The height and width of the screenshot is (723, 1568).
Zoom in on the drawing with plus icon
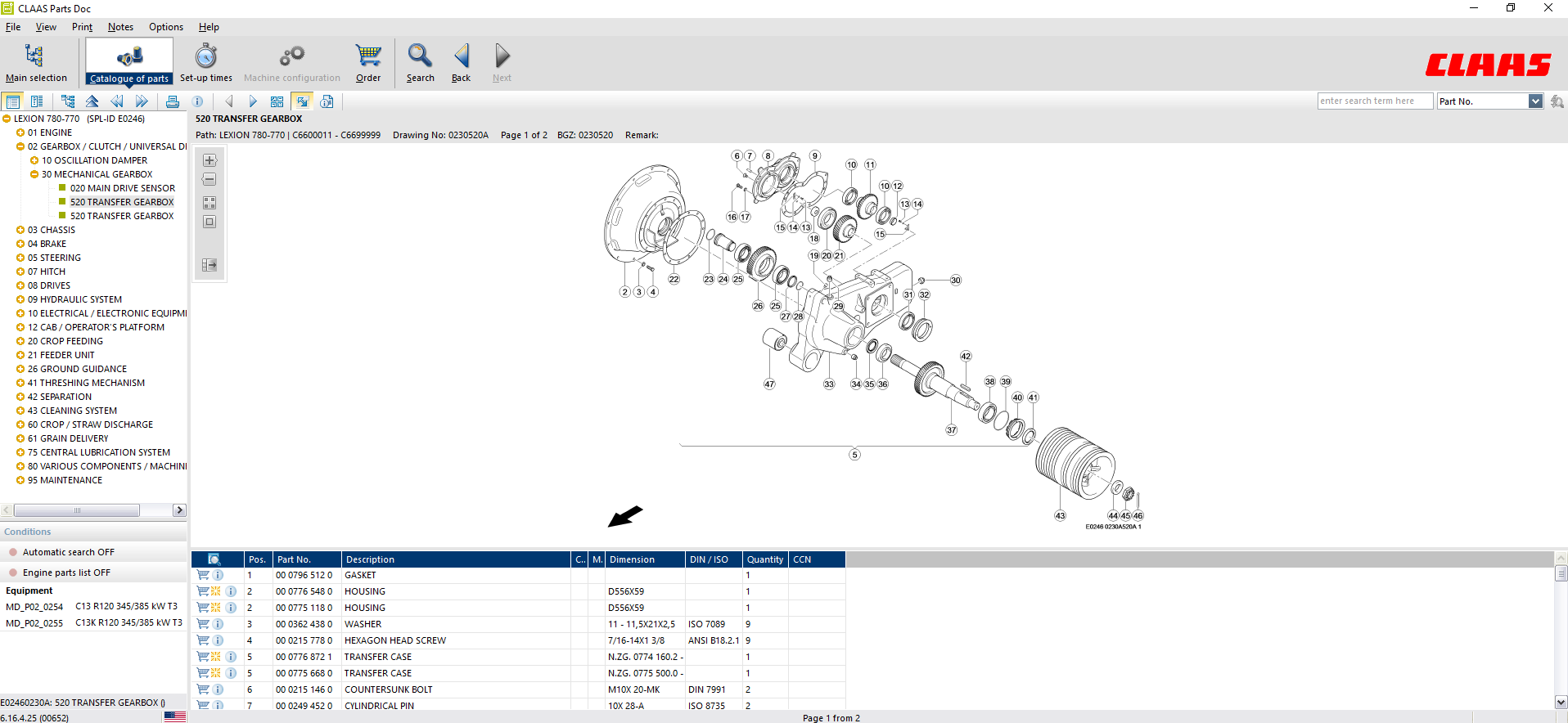[x=210, y=160]
